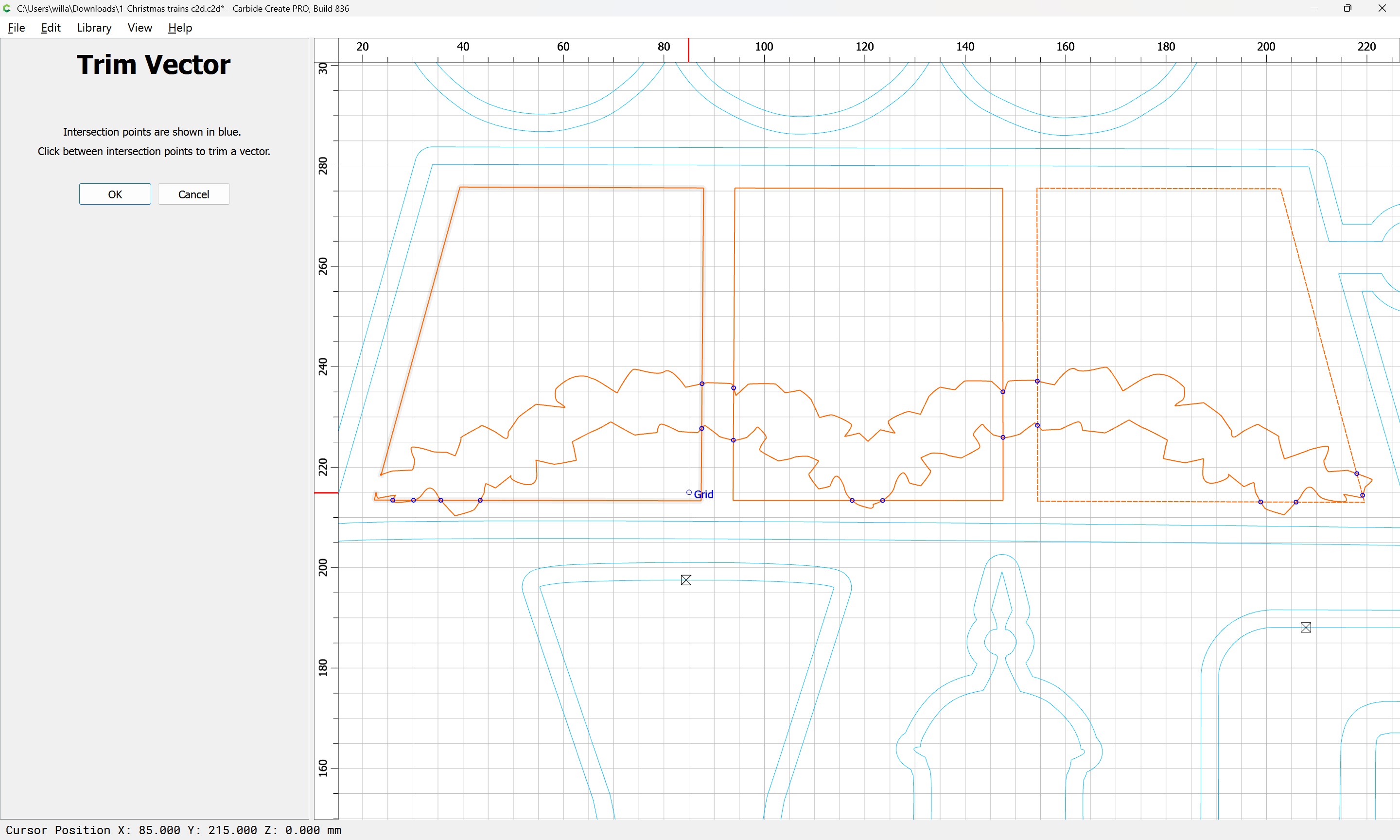Trim middle rectangle's bottom edge between its two intersection points
The height and width of the screenshot is (840, 1400).
tap(867, 500)
